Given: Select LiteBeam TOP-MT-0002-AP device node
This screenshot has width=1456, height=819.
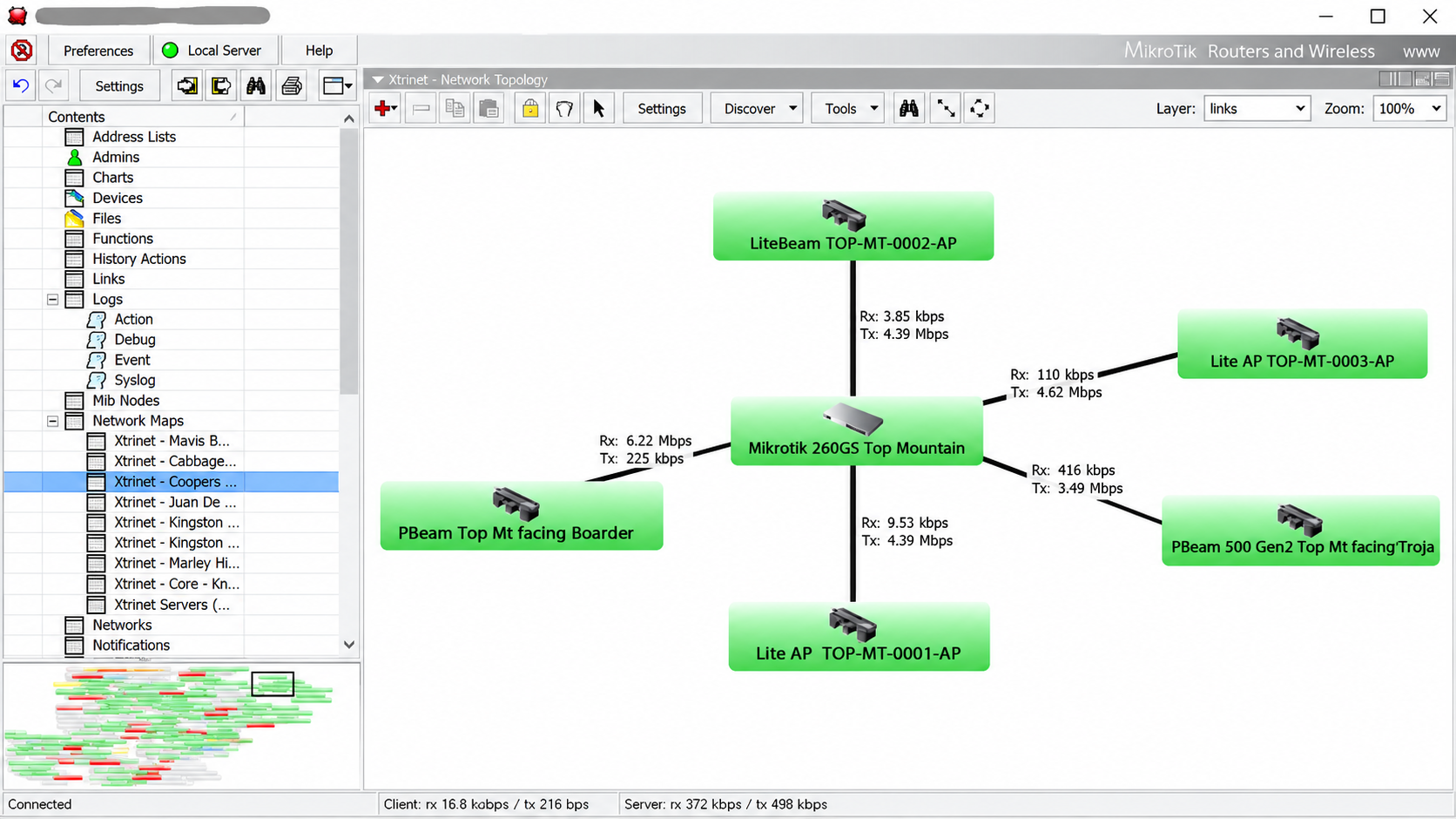Looking at the screenshot, I should point(853,227).
